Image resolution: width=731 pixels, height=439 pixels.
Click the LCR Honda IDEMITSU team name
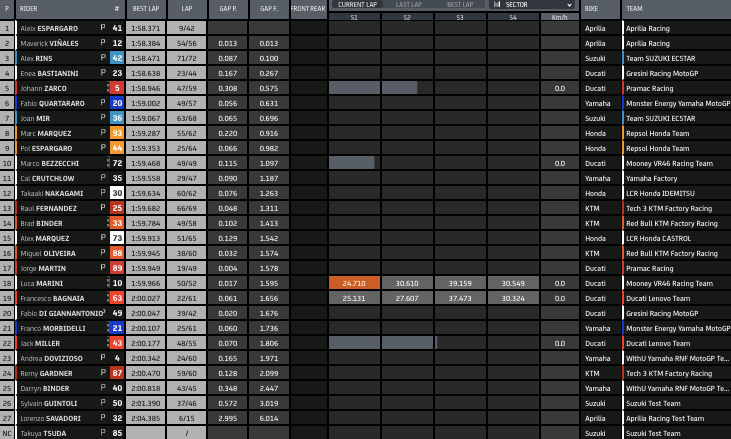coord(660,193)
